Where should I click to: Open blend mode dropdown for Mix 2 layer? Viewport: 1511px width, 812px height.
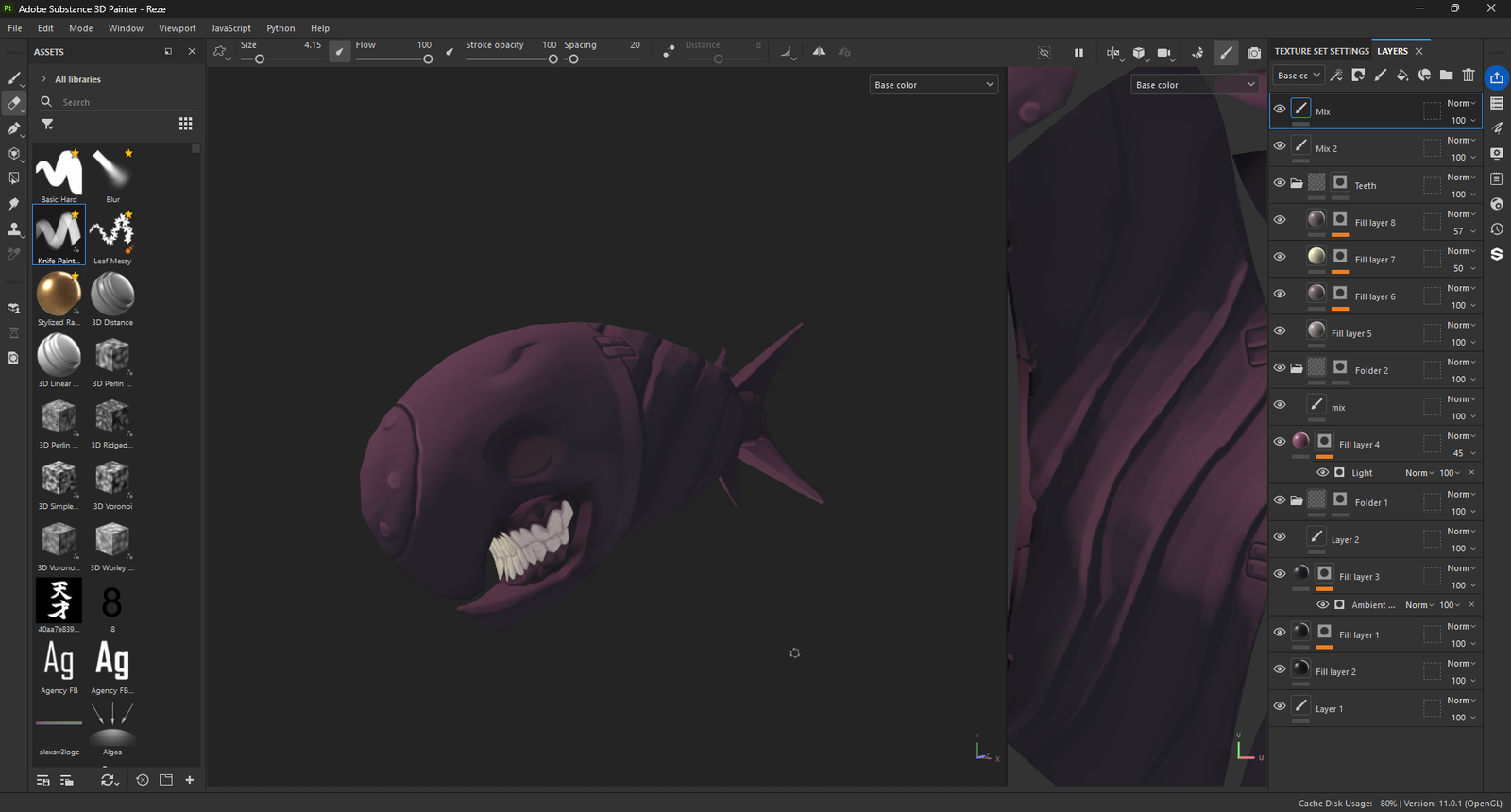click(x=1461, y=141)
